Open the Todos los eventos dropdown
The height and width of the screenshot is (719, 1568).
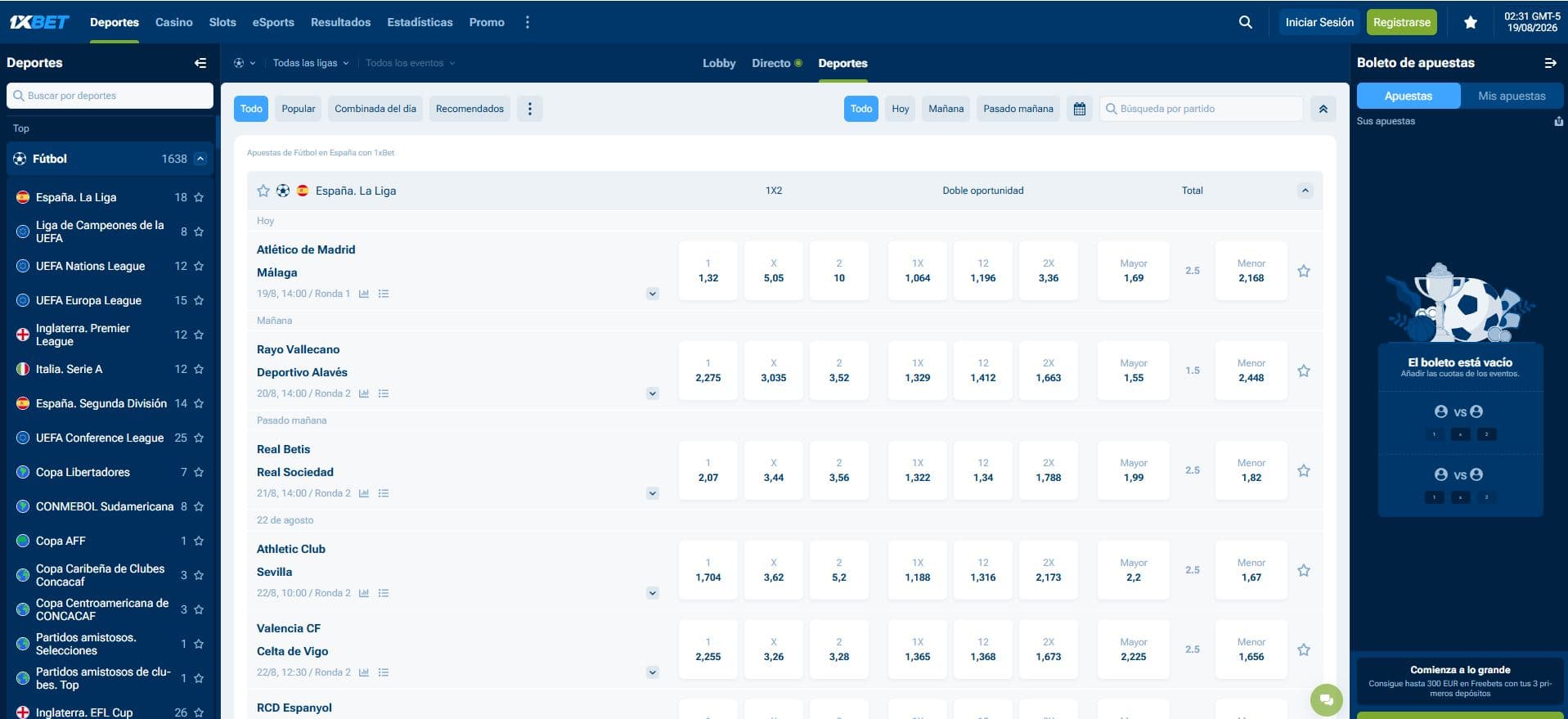click(410, 63)
